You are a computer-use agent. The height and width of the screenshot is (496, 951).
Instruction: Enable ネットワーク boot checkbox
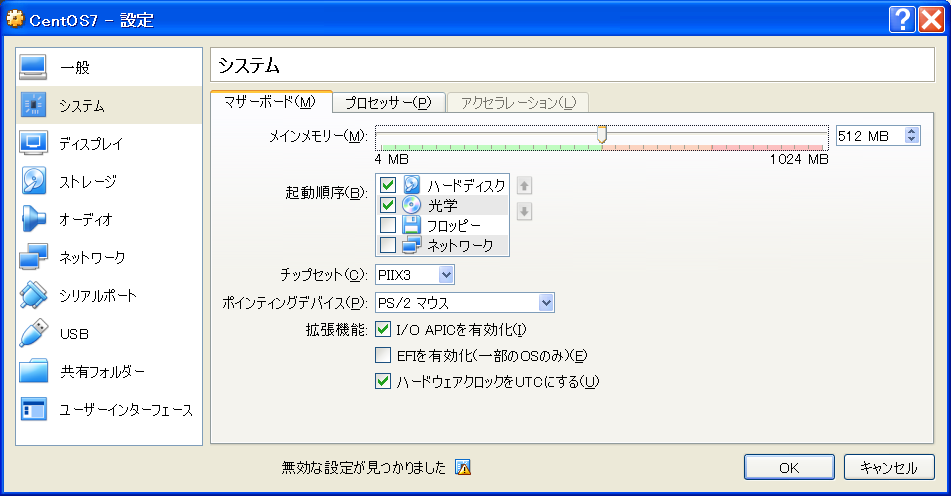click(x=388, y=245)
